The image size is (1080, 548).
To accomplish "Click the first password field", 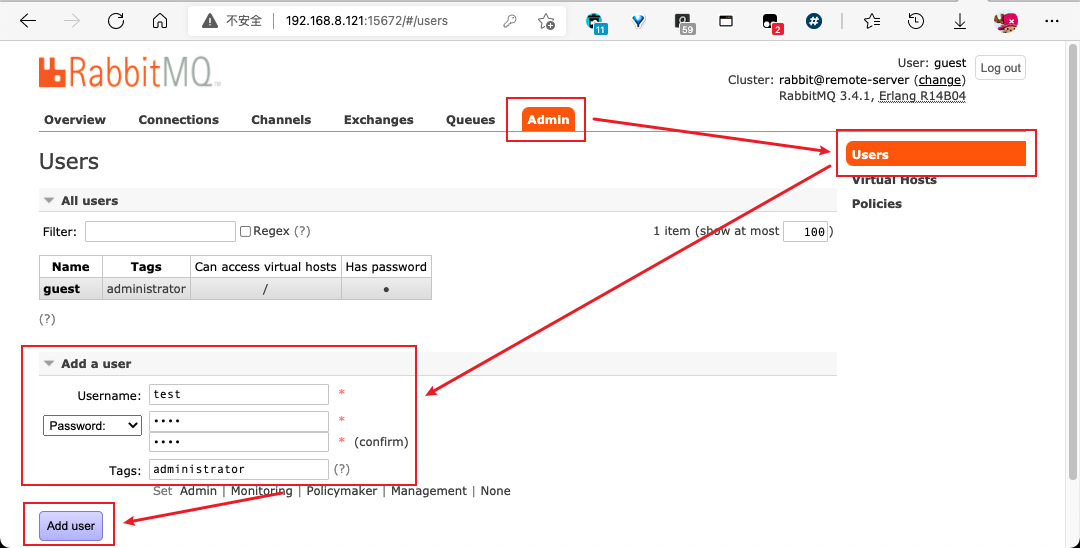I will [239, 421].
